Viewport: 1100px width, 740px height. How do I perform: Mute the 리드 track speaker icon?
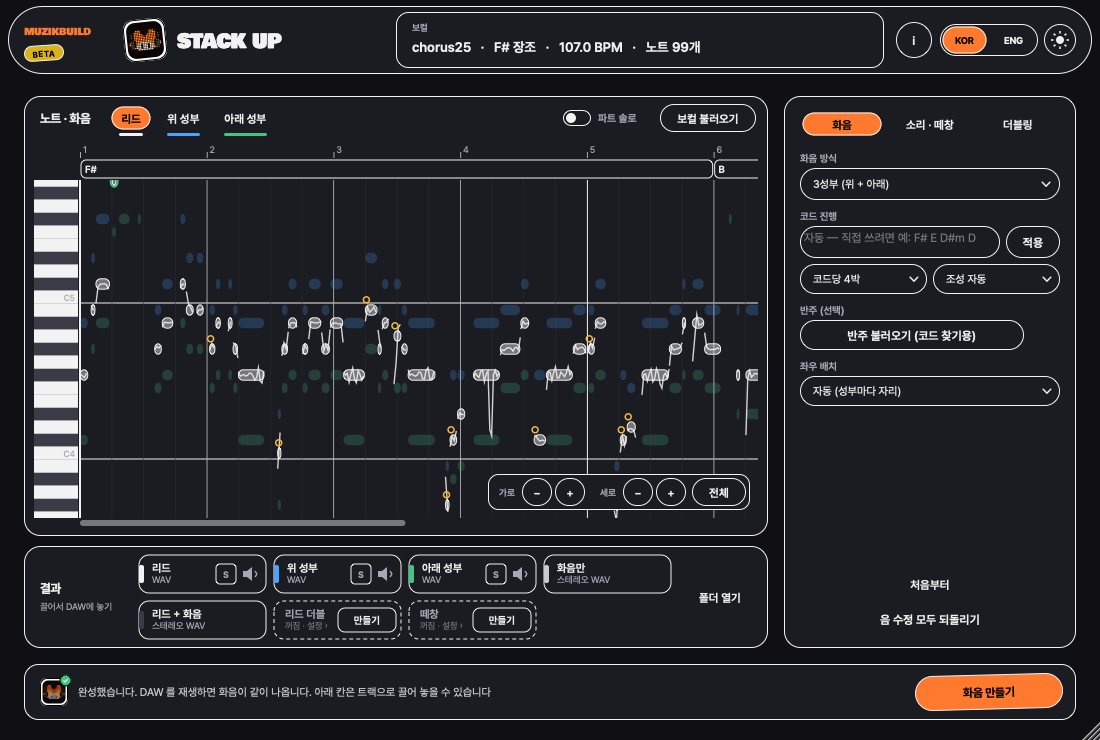tap(250, 574)
